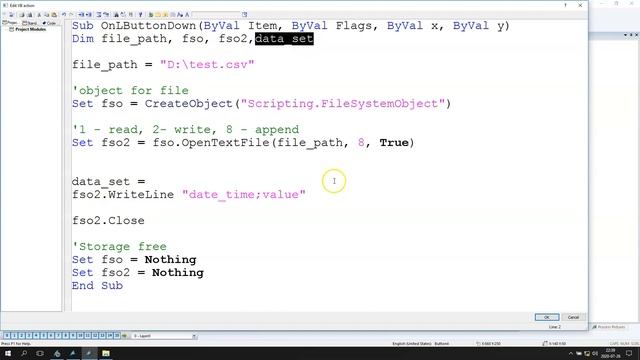The height and width of the screenshot is (360, 640).
Task: Click the blue funnel-shaped toolbar icon
Action: coord(141,15)
